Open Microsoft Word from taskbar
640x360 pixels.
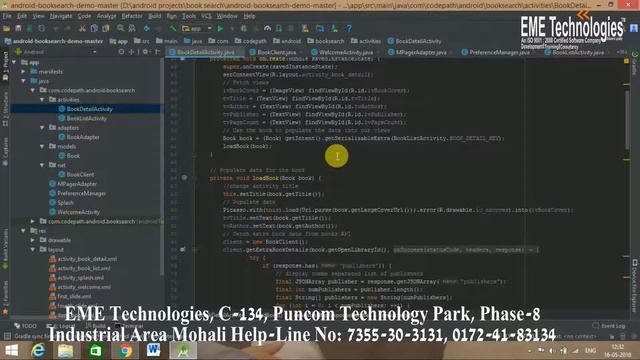tap(154, 351)
